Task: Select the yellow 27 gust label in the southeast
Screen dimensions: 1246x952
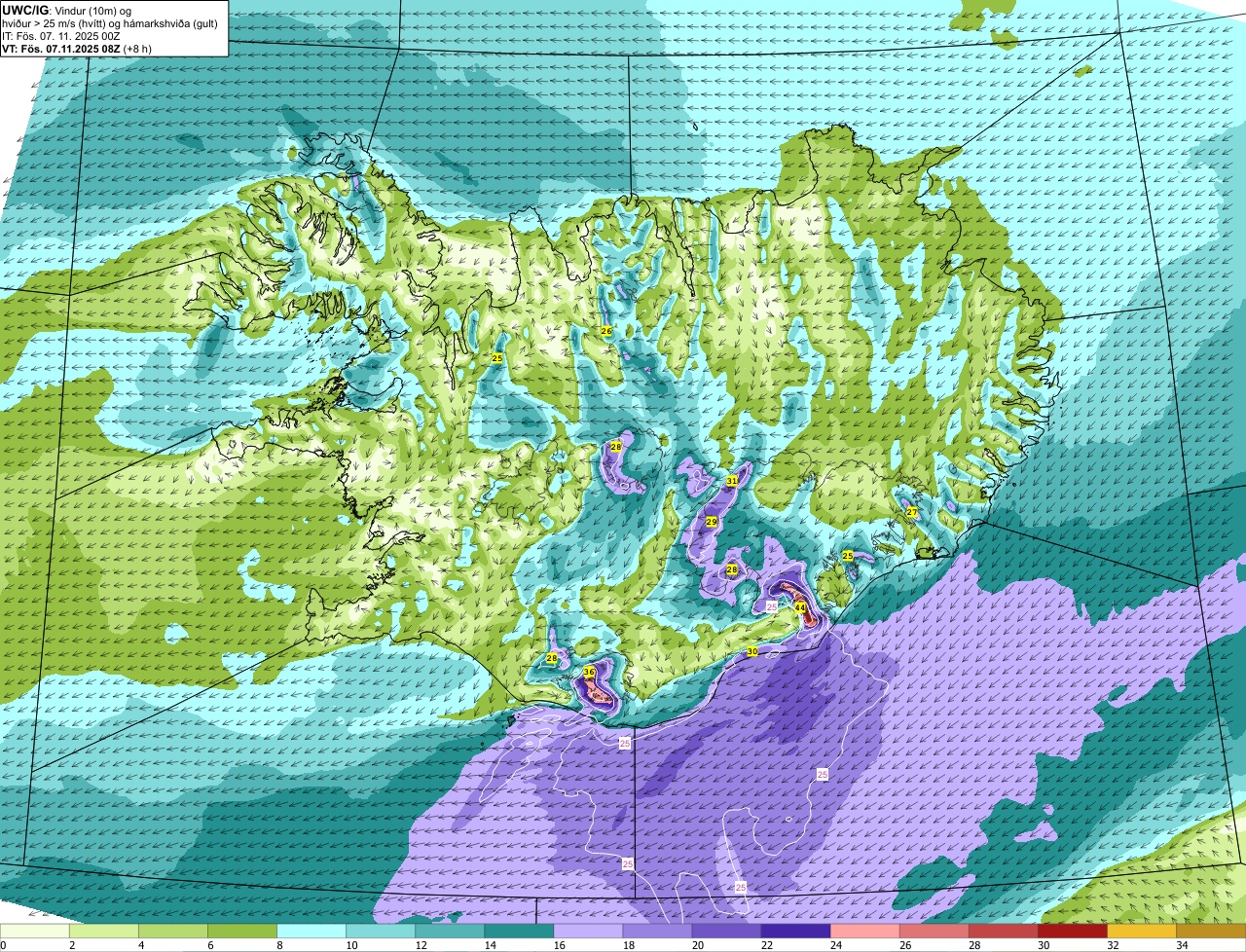Action: click(x=912, y=512)
